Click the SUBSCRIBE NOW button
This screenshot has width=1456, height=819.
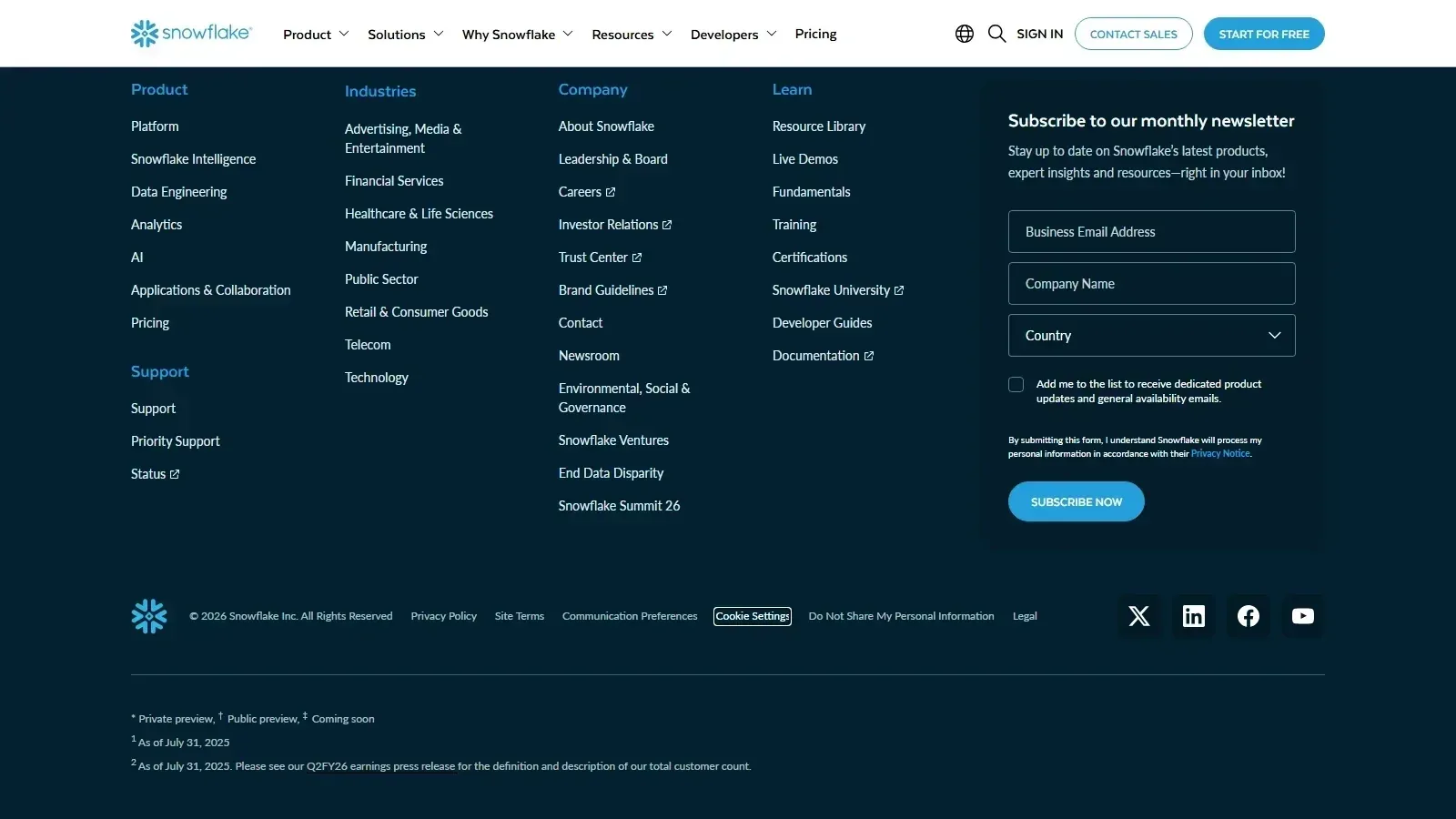click(1077, 501)
